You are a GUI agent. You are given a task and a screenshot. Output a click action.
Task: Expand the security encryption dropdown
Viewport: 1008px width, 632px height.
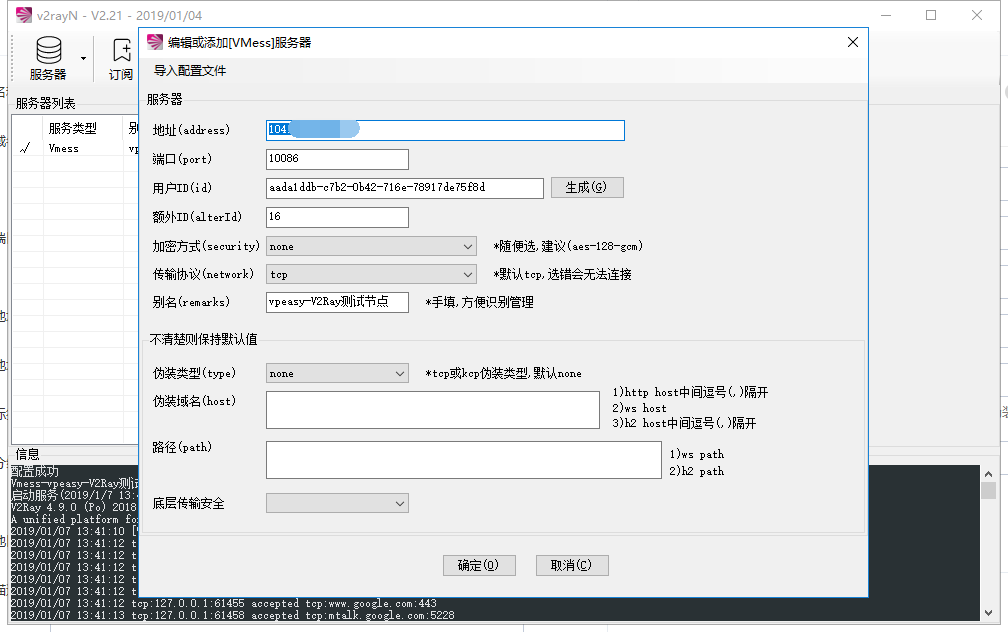click(x=371, y=246)
